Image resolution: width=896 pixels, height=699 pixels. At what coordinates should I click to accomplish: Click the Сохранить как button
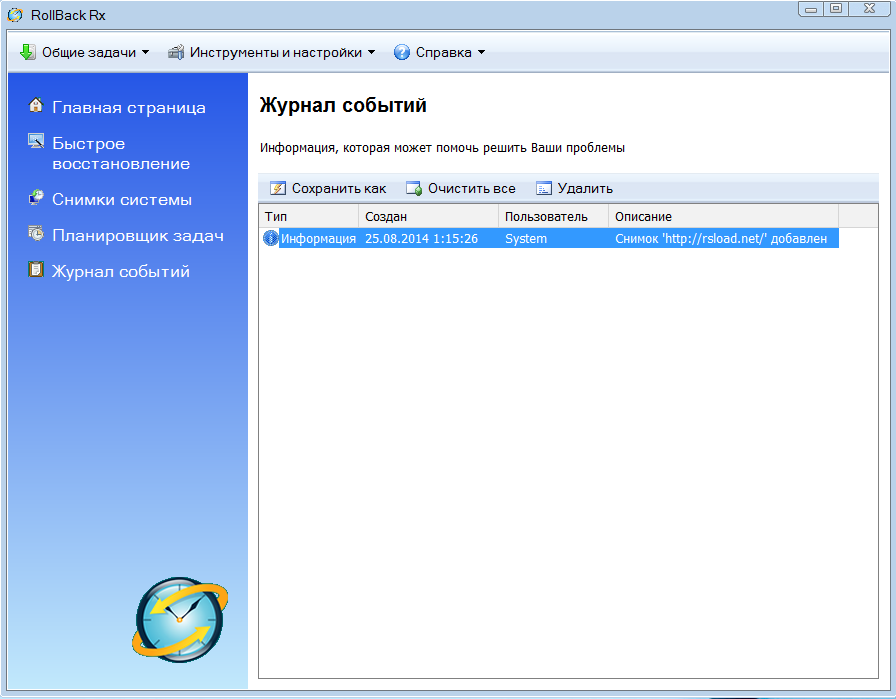[328, 188]
